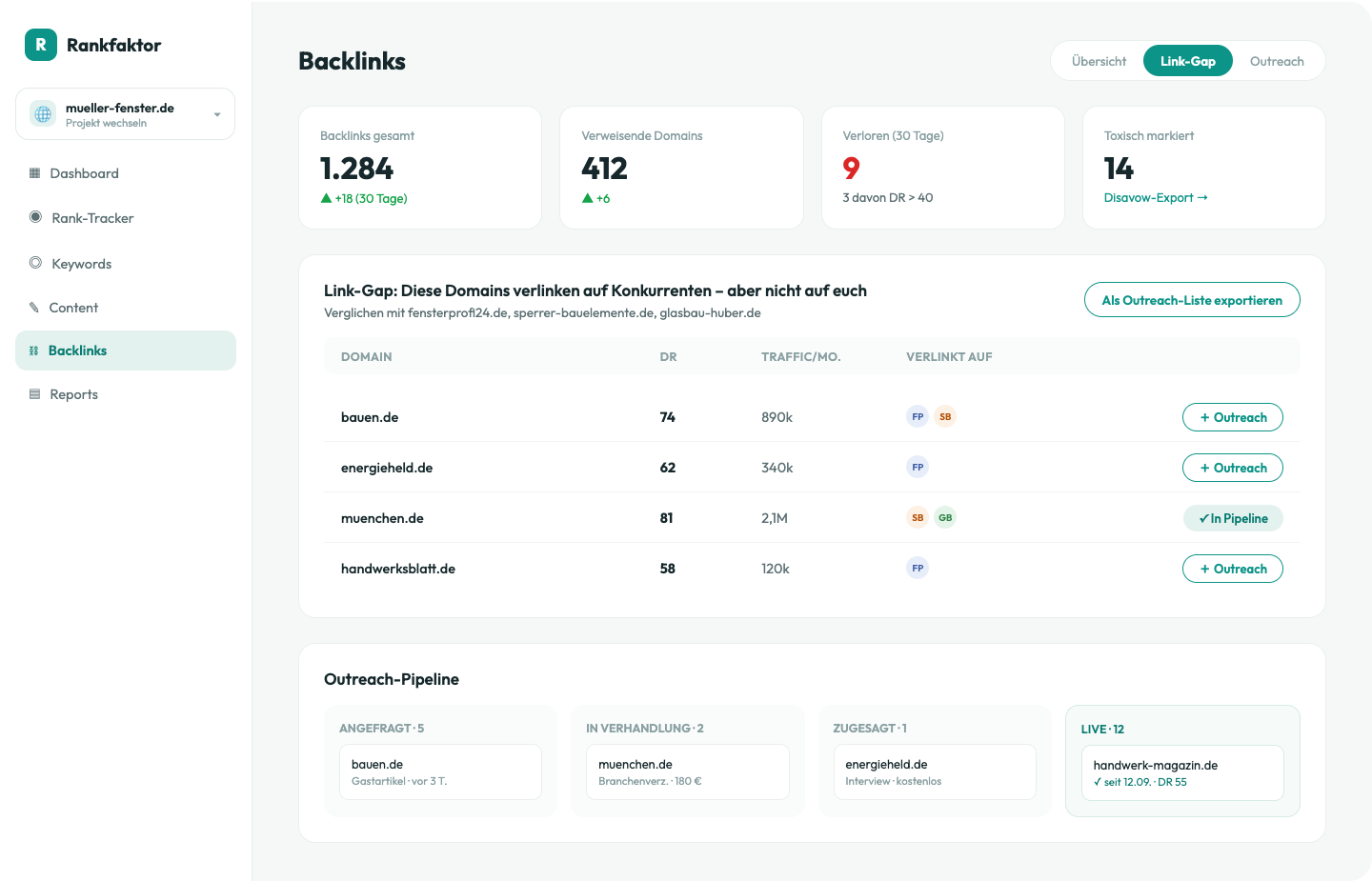Click the GB badge in the muenchen.de row
This screenshot has height=881, width=1372.
945,517
